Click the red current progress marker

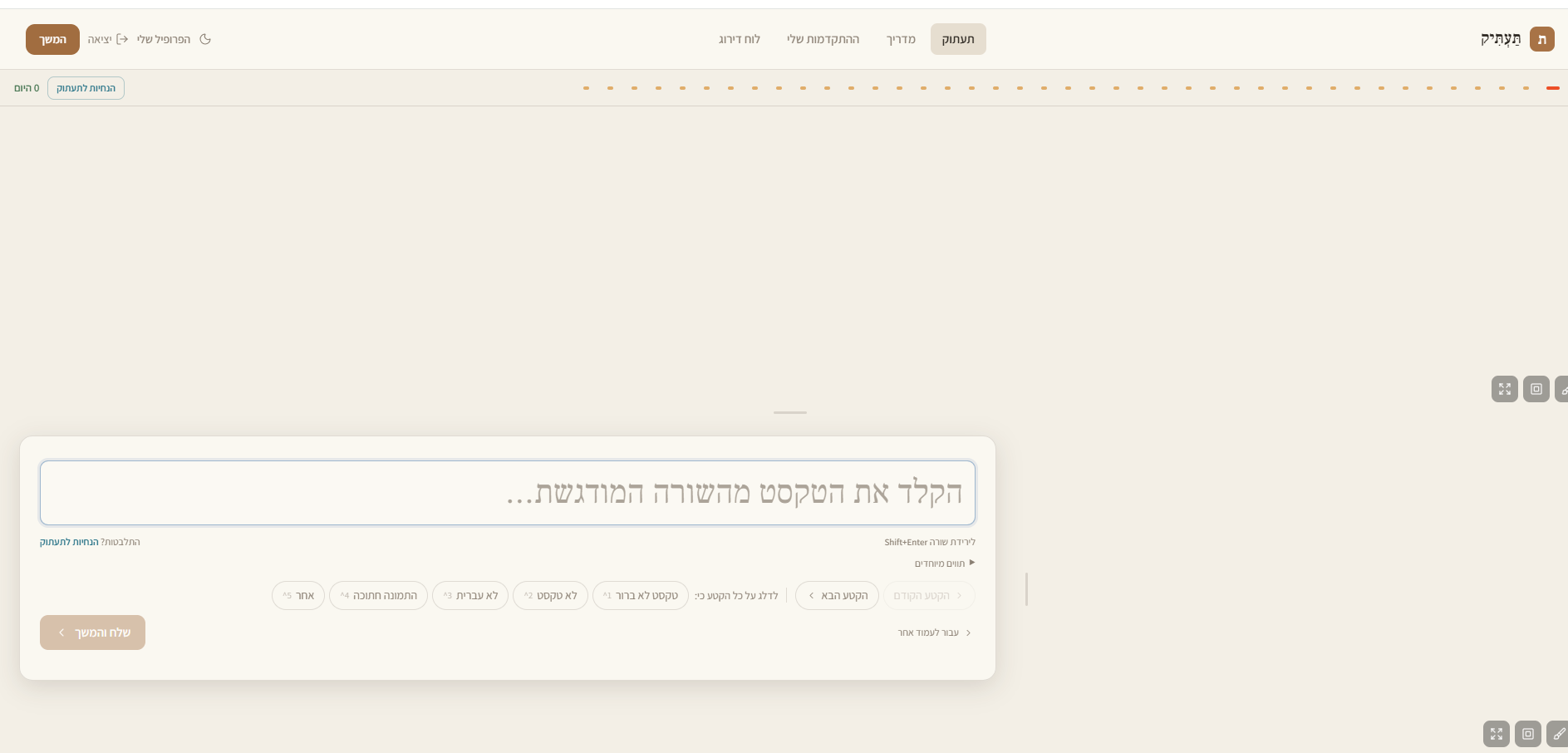click(x=1552, y=88)
